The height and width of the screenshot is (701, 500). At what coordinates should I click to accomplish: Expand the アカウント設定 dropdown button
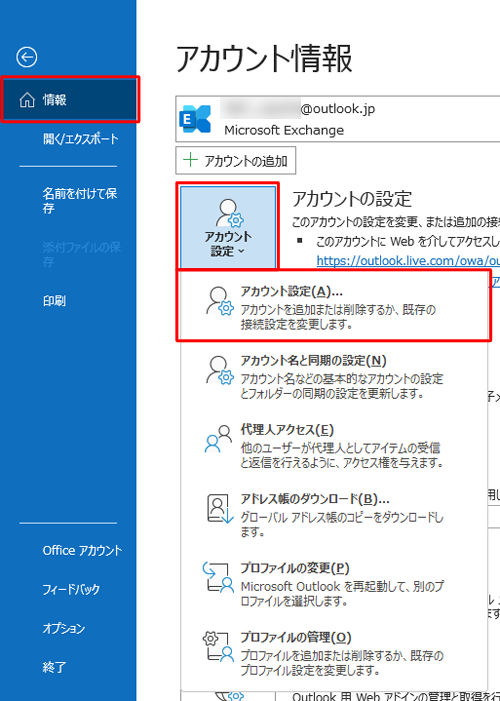click(228, 227)
